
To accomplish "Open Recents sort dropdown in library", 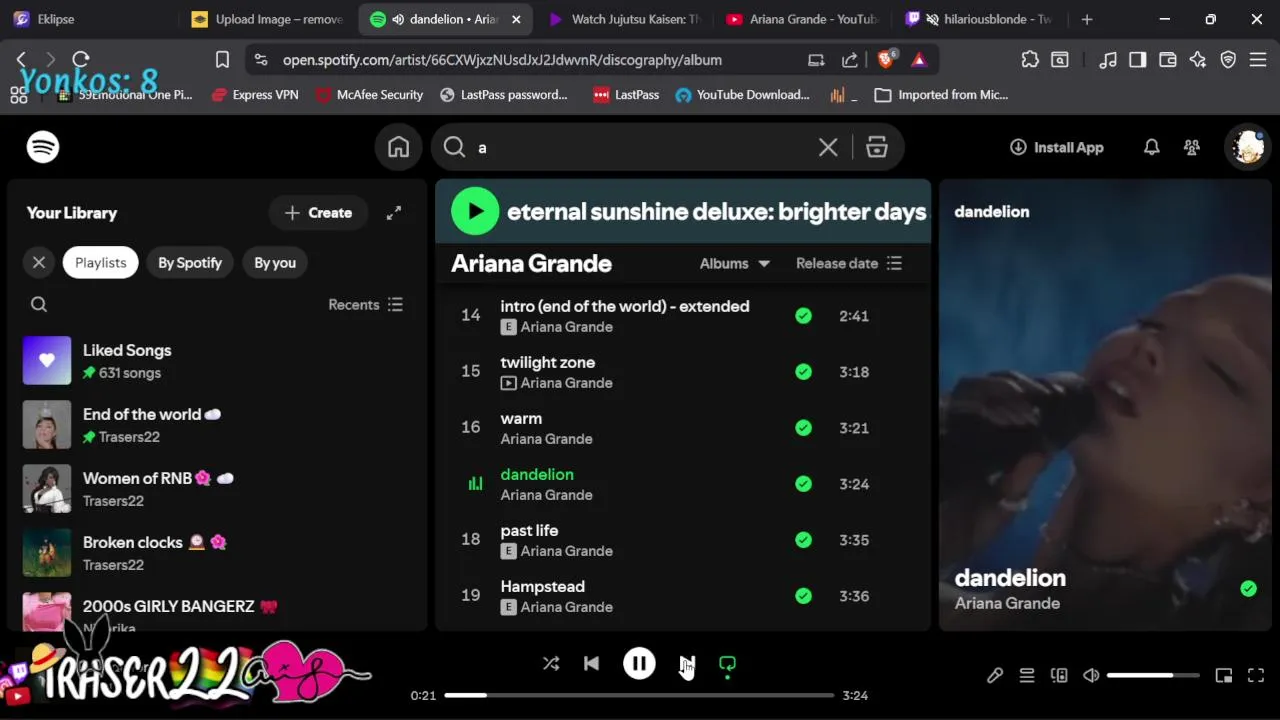I will [x=366, y=305].
